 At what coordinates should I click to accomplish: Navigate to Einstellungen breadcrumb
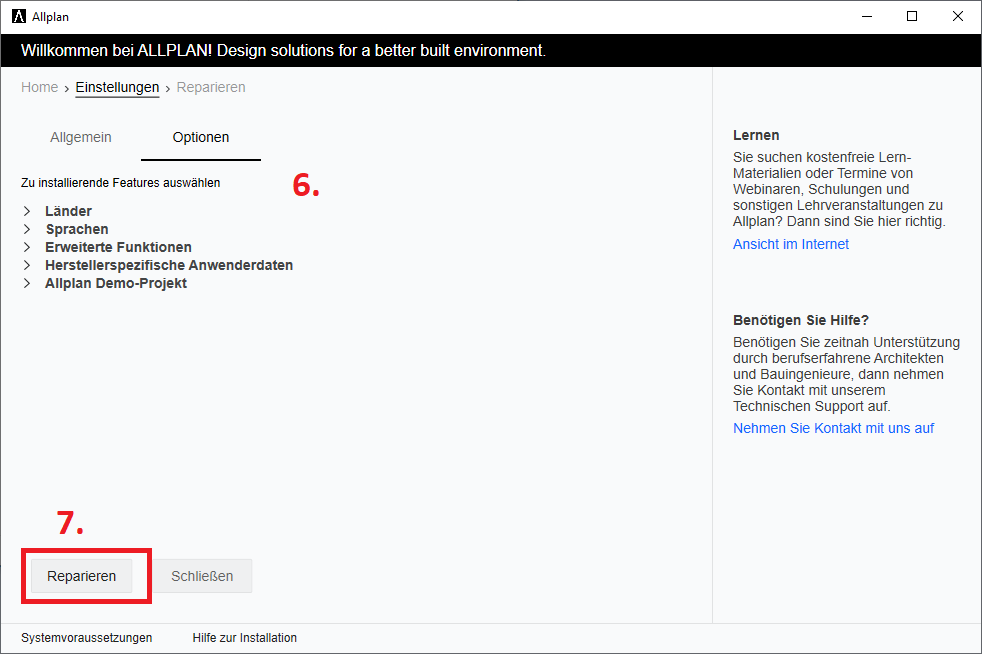pyautogui.click(x=117, y=87)
